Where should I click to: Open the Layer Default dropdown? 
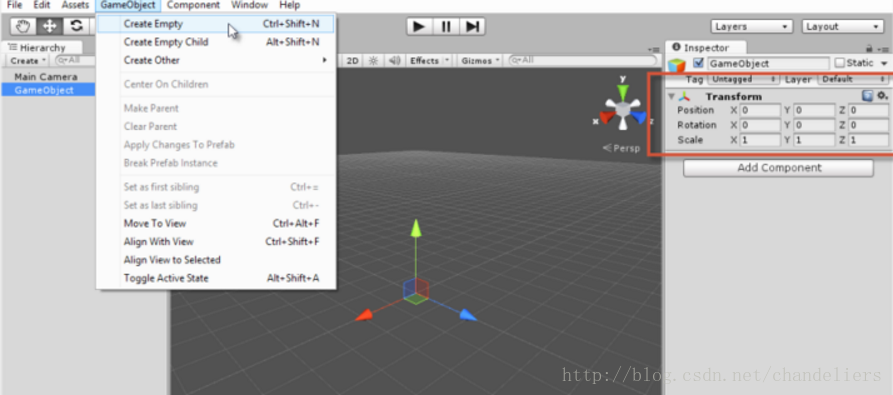coord(853,79)
